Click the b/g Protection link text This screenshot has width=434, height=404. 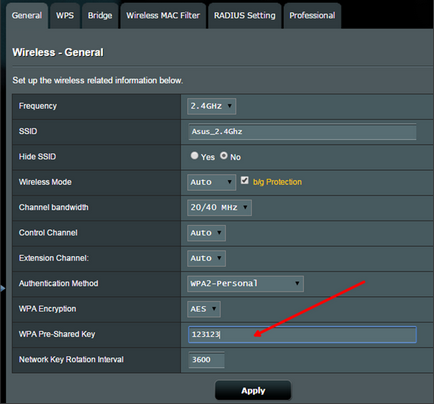coord(277,182)
